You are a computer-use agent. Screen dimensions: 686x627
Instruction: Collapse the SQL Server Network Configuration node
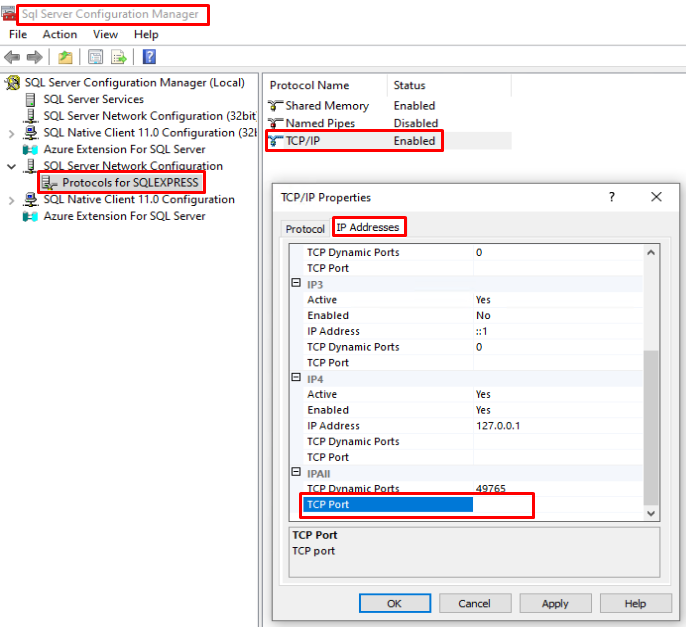pyautogui.click(x=12, y=167)
